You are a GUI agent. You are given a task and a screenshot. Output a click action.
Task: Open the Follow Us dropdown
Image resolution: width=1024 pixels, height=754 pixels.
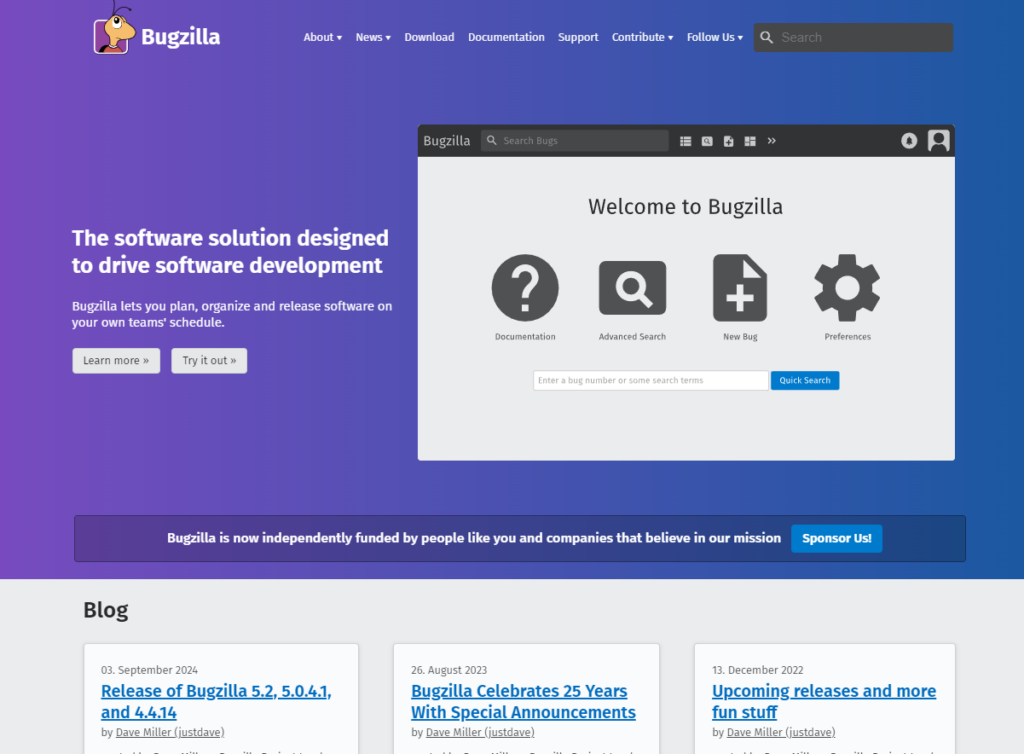[714, 37]
